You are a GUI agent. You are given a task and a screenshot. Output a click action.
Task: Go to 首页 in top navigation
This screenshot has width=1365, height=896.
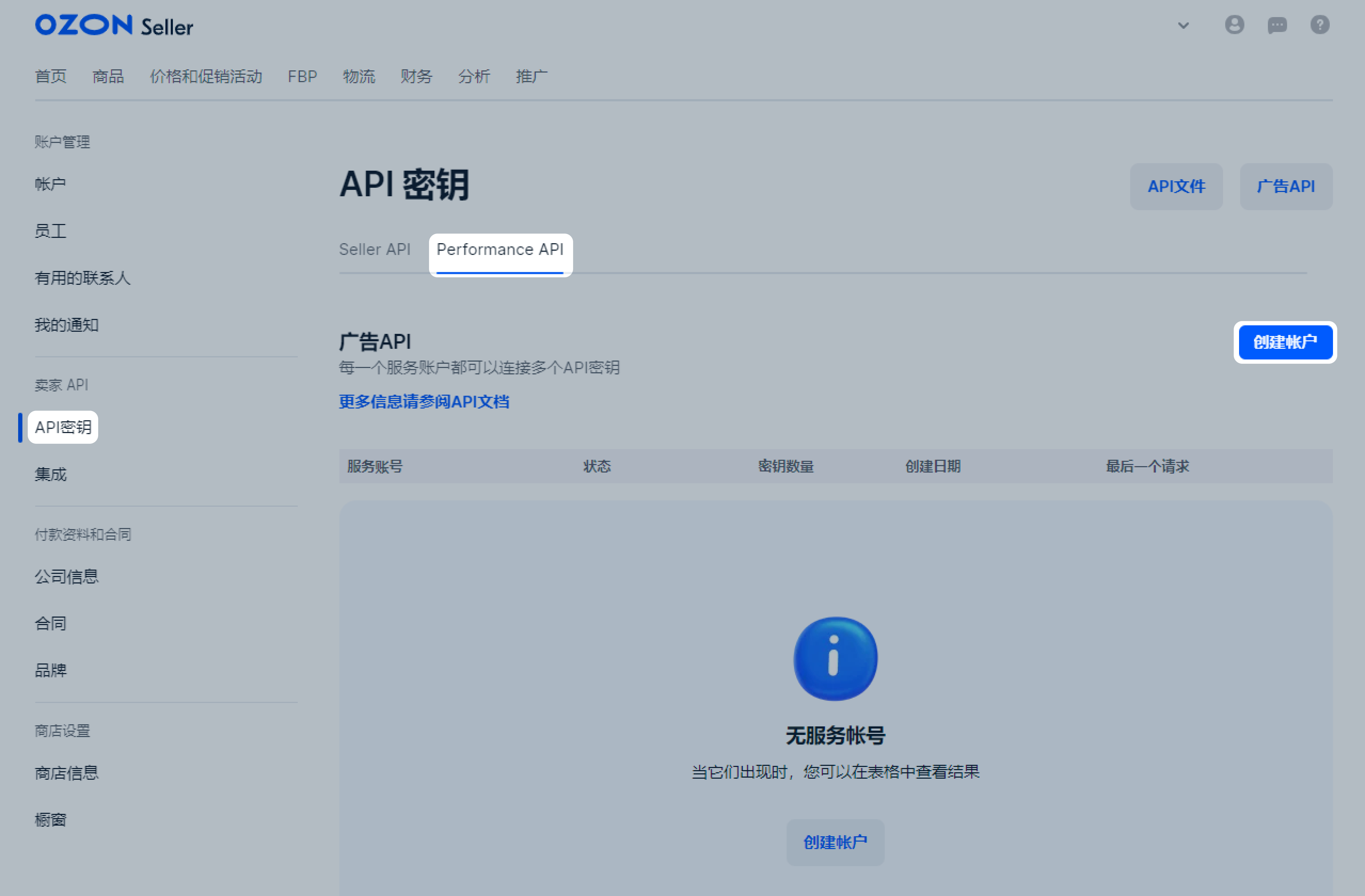click(x=50, y=76)
